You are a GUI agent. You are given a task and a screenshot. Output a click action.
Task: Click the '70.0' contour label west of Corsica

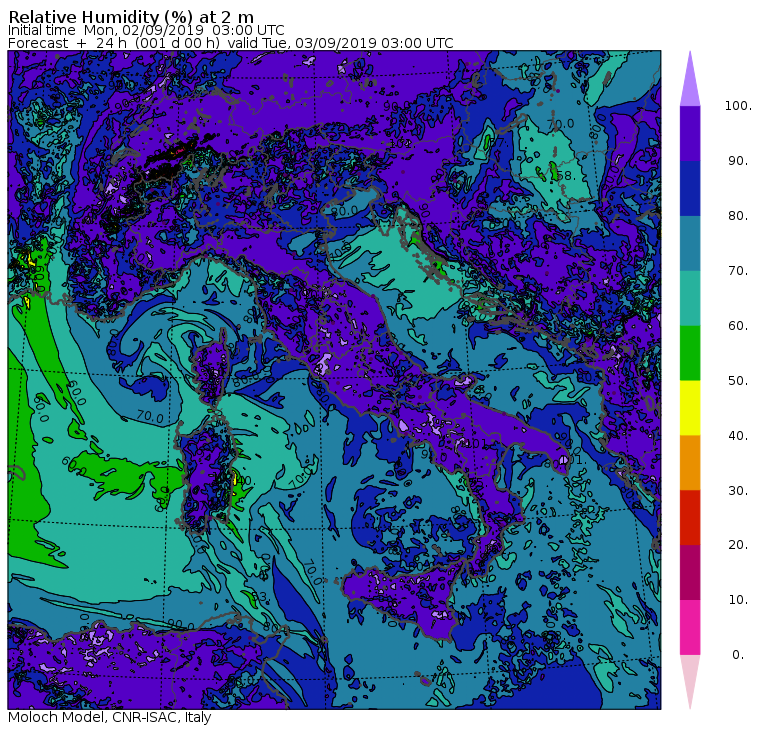click(x=150, y=415)
